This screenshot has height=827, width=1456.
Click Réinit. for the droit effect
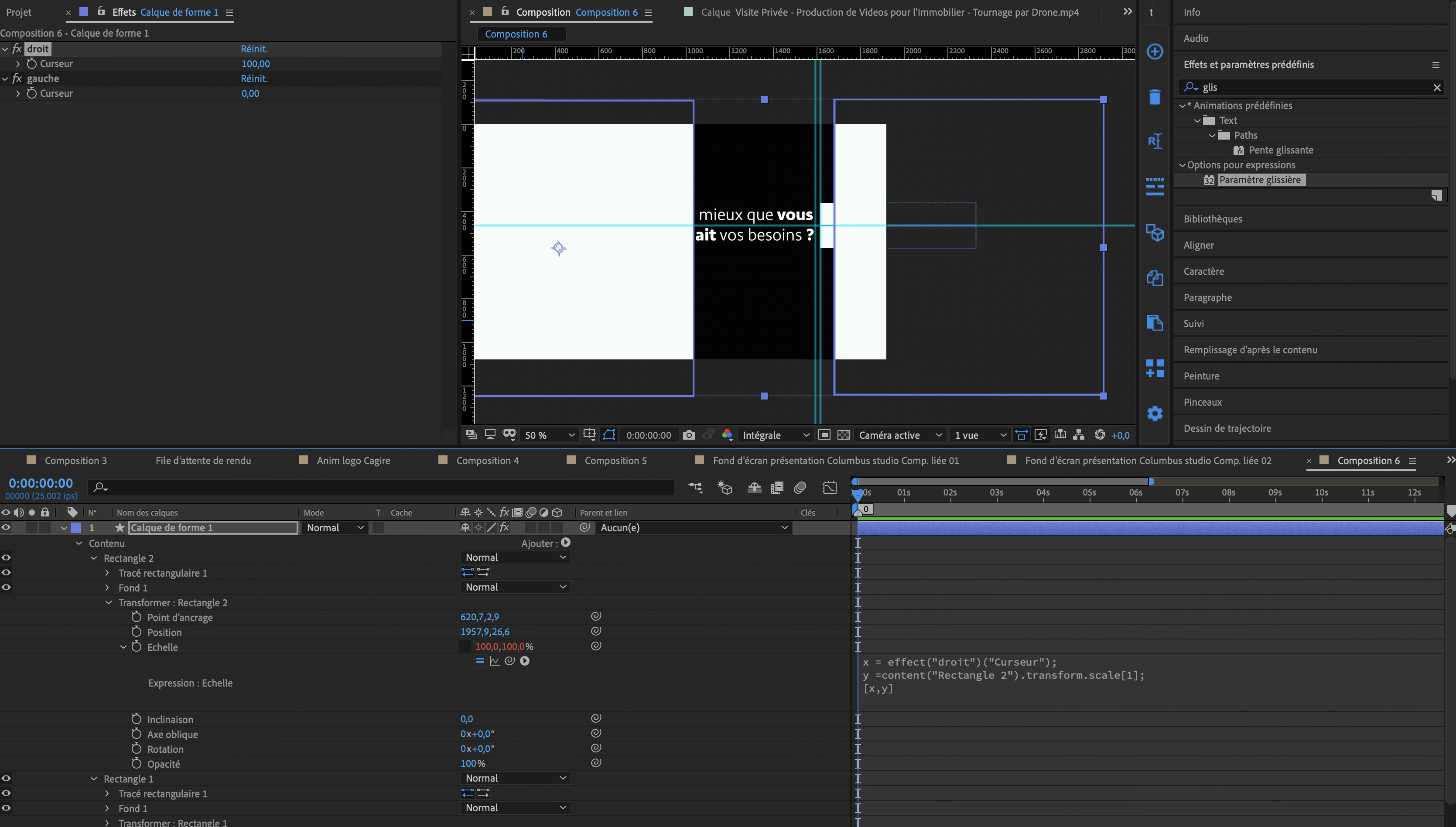[254, 49]
